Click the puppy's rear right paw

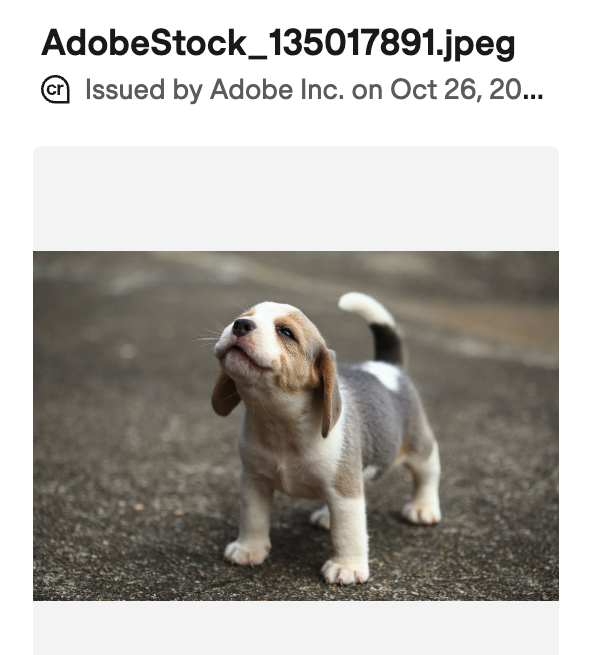click(x=421, y=512)
